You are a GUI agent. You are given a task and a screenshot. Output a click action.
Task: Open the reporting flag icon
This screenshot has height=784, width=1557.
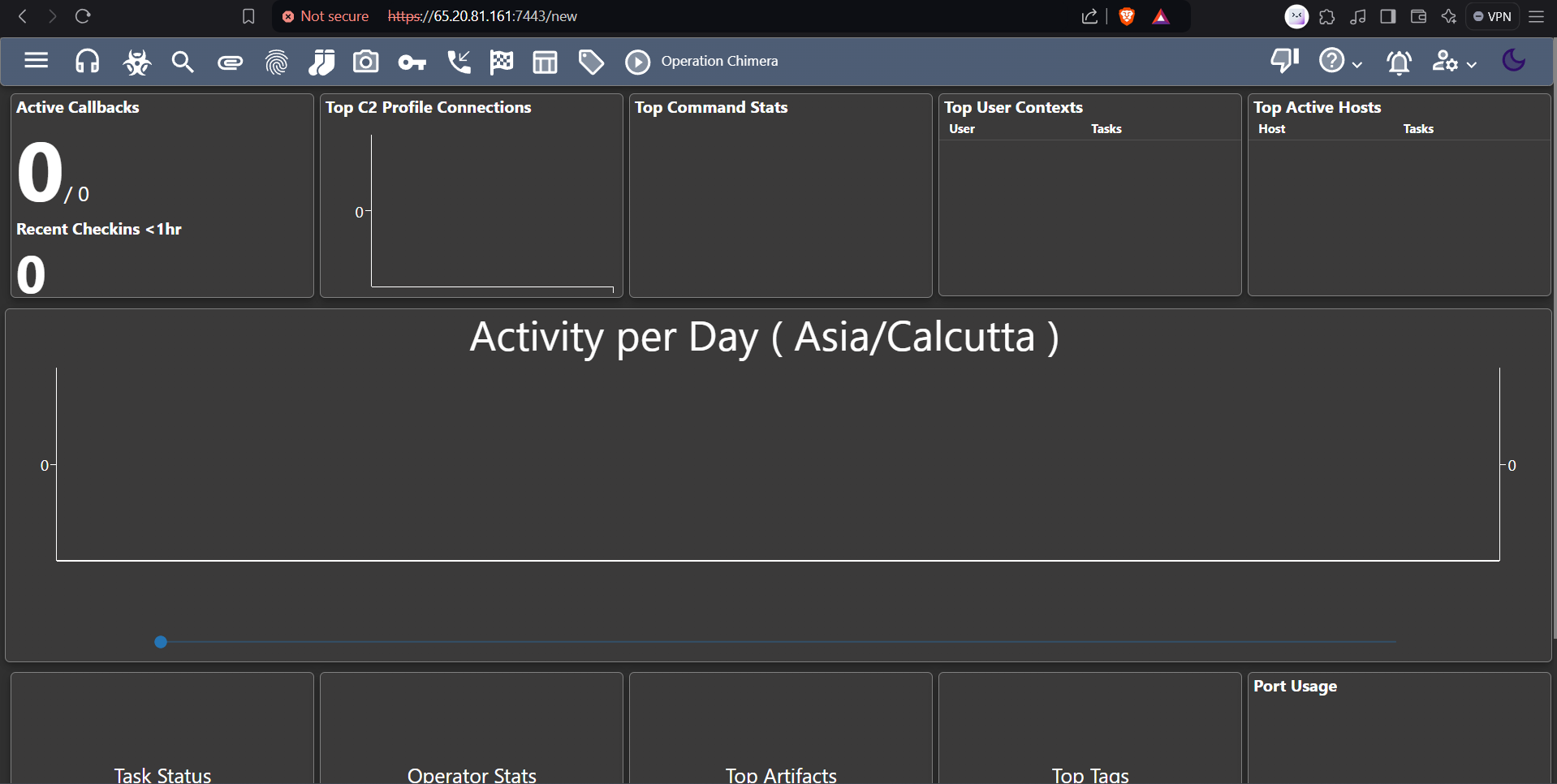click(x=502, y=62)
